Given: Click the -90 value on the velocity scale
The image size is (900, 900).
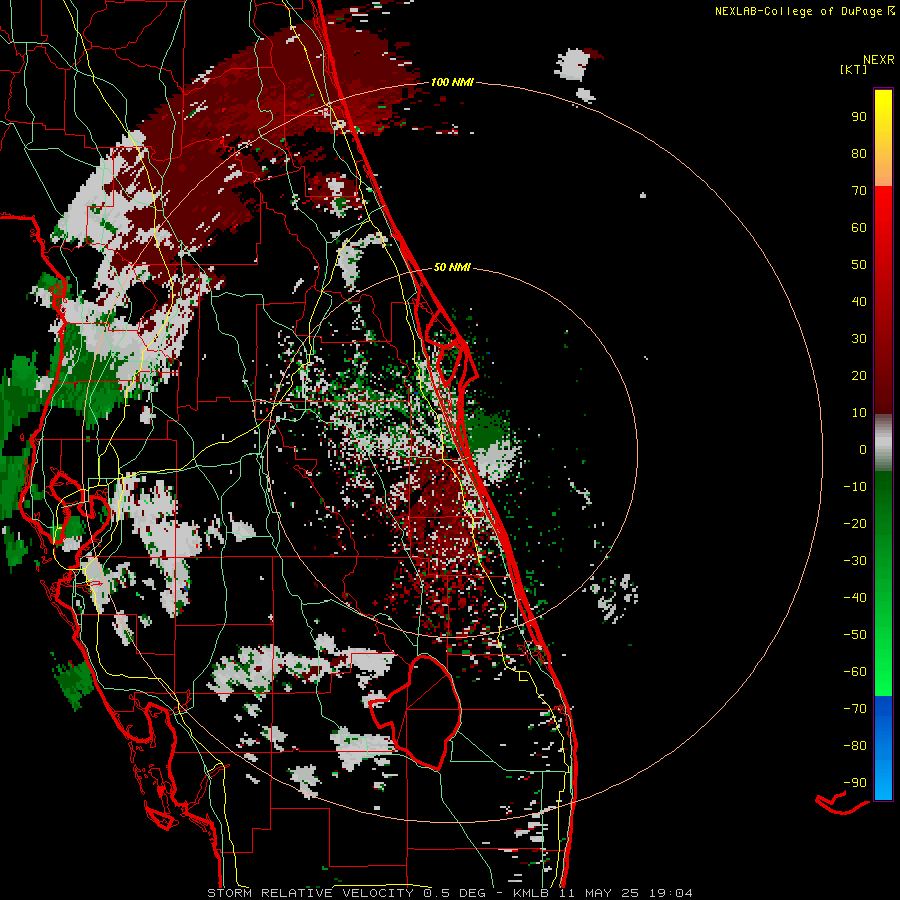Looking at the screenshot, I should pyautogui.click(x=855, y=782).
